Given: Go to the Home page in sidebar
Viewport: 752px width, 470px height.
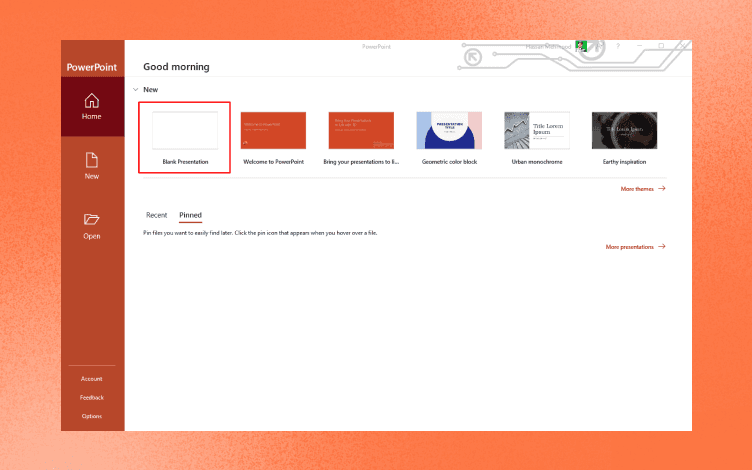Looking at the screenshot, I should (92, 106).
